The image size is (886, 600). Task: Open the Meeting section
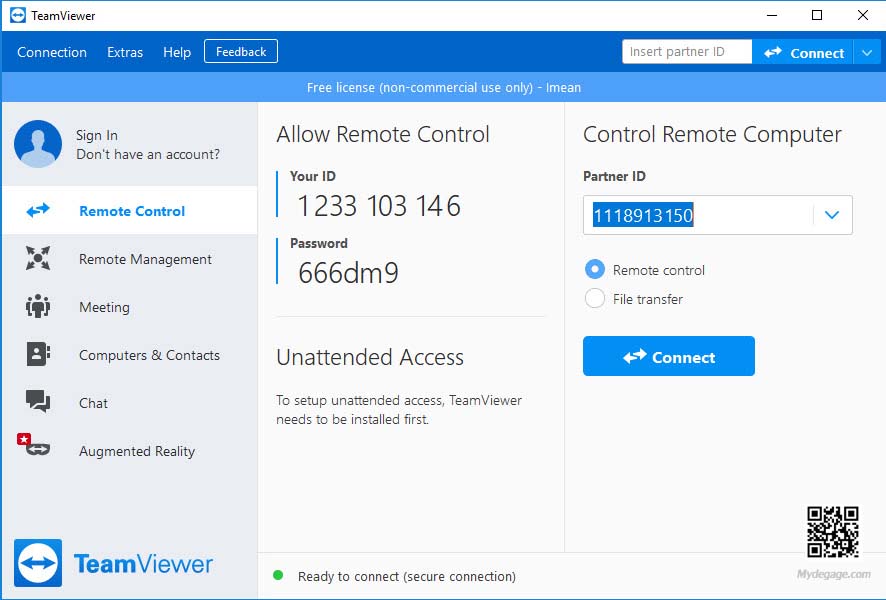pyautogui.click(x=130, y=307)
